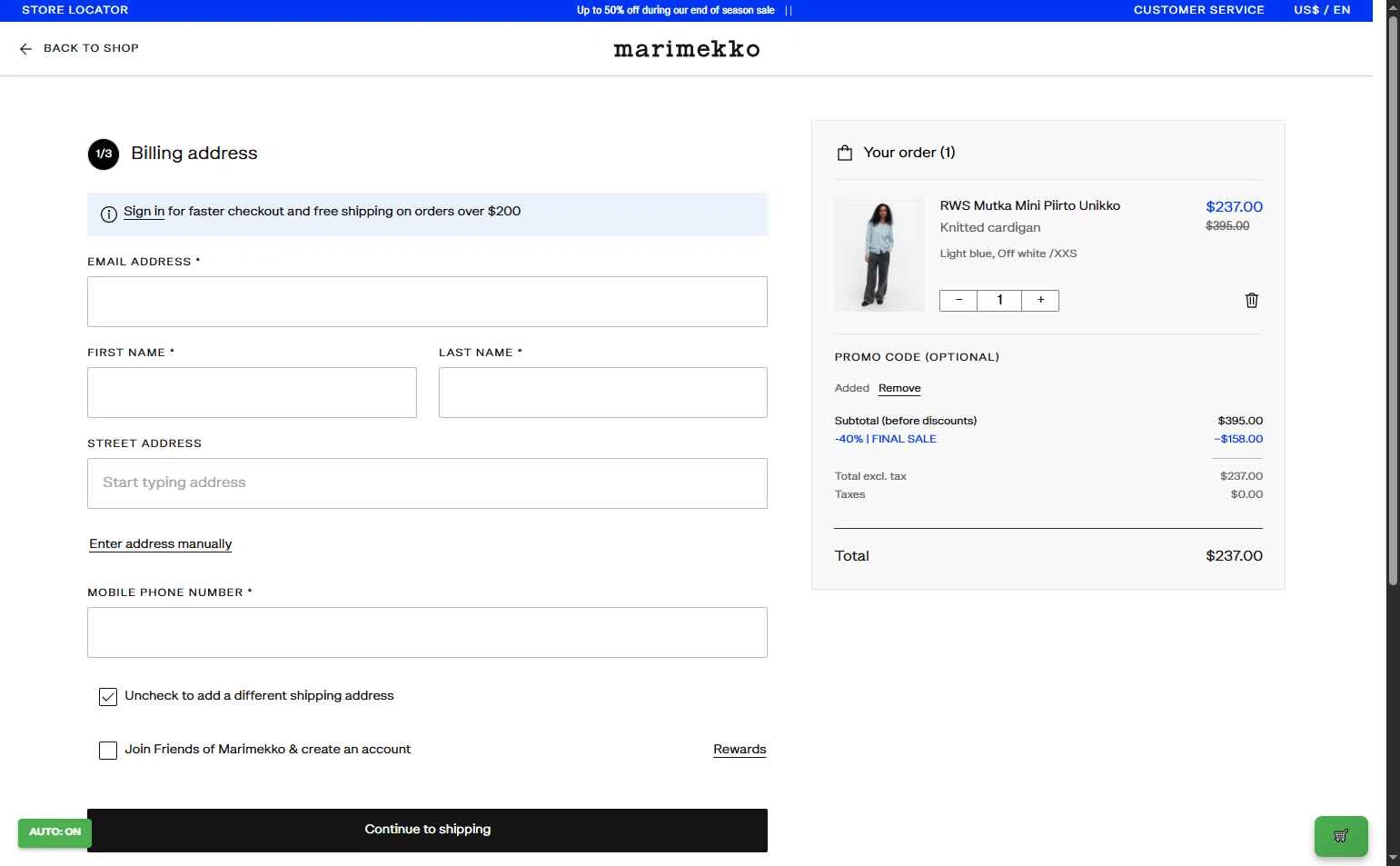
Task: Click the 1/3 step indicator circle
Action: pos(104,154)
